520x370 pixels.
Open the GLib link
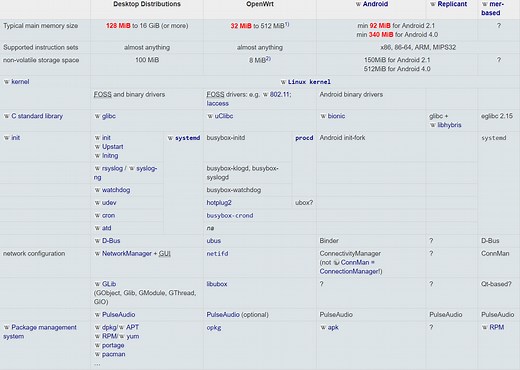tap(109, 284)
